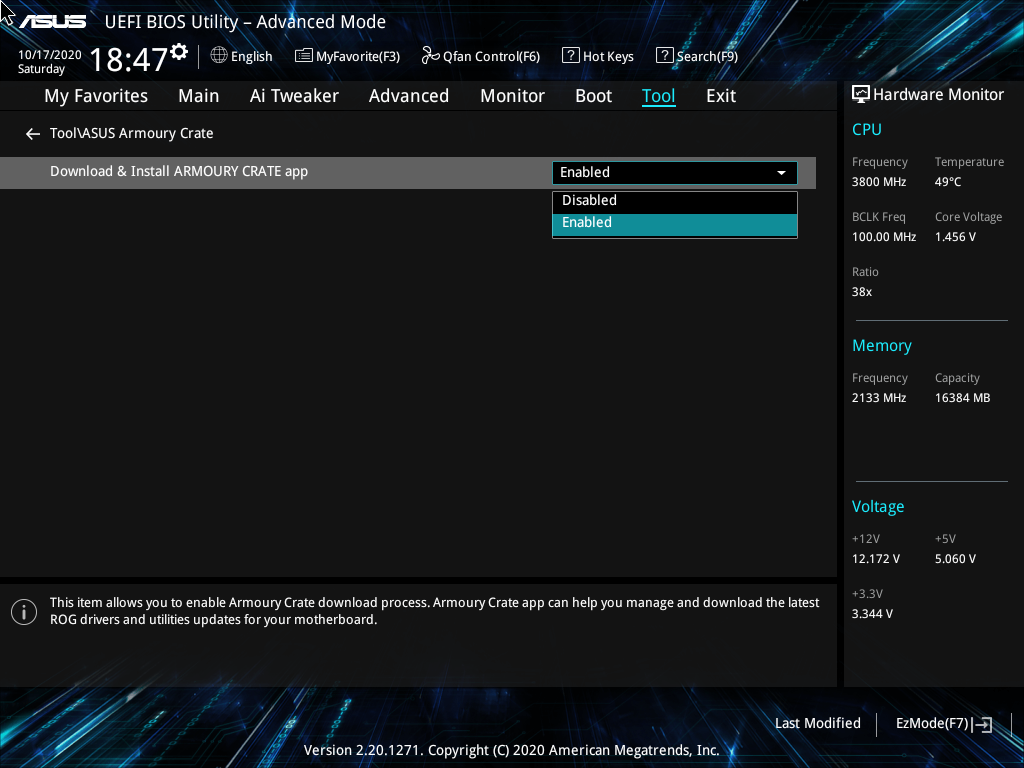
Task: Click the Memory section heading
Action: 882,345
